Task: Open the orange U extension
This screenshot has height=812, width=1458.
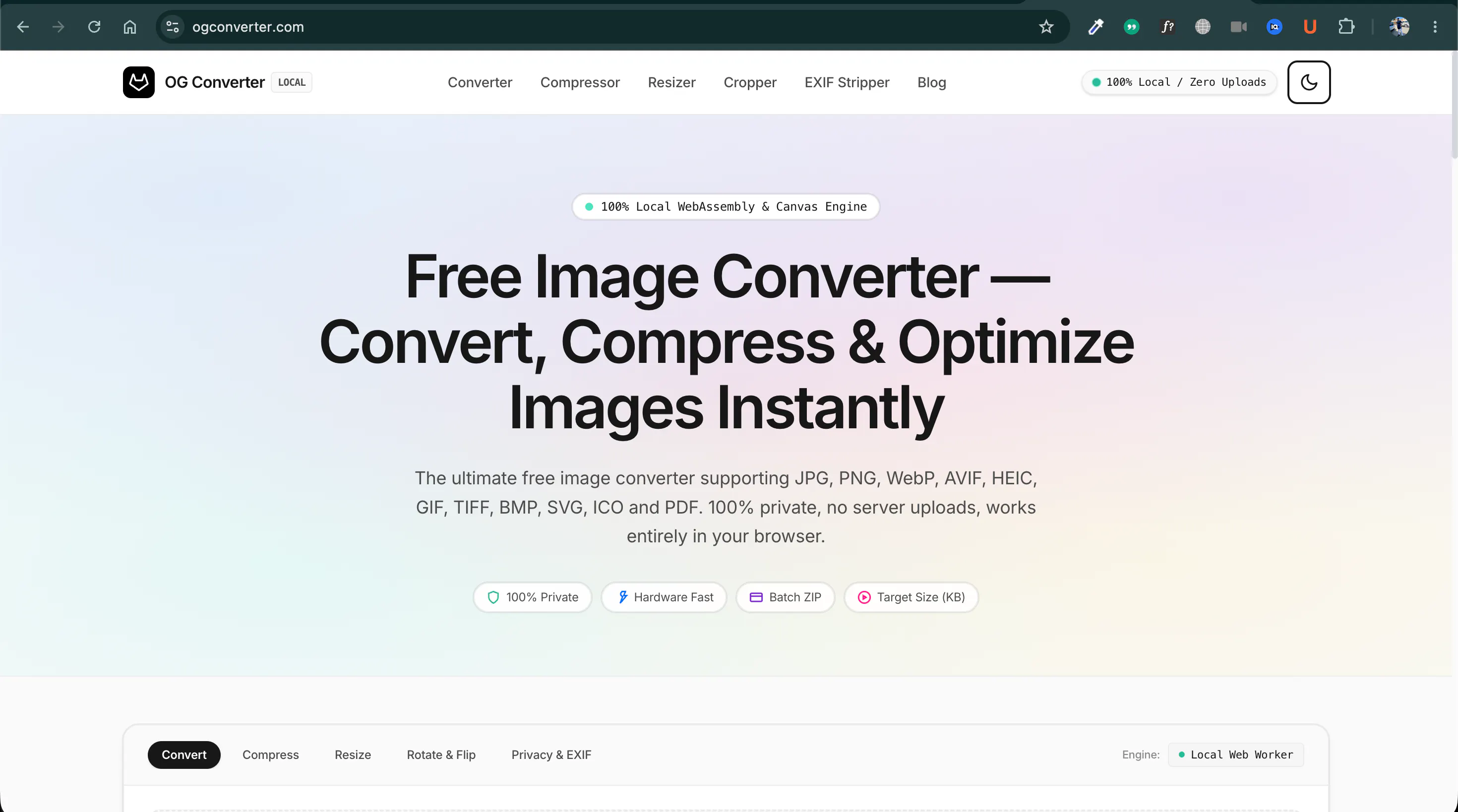Action: click(1310, 27)
